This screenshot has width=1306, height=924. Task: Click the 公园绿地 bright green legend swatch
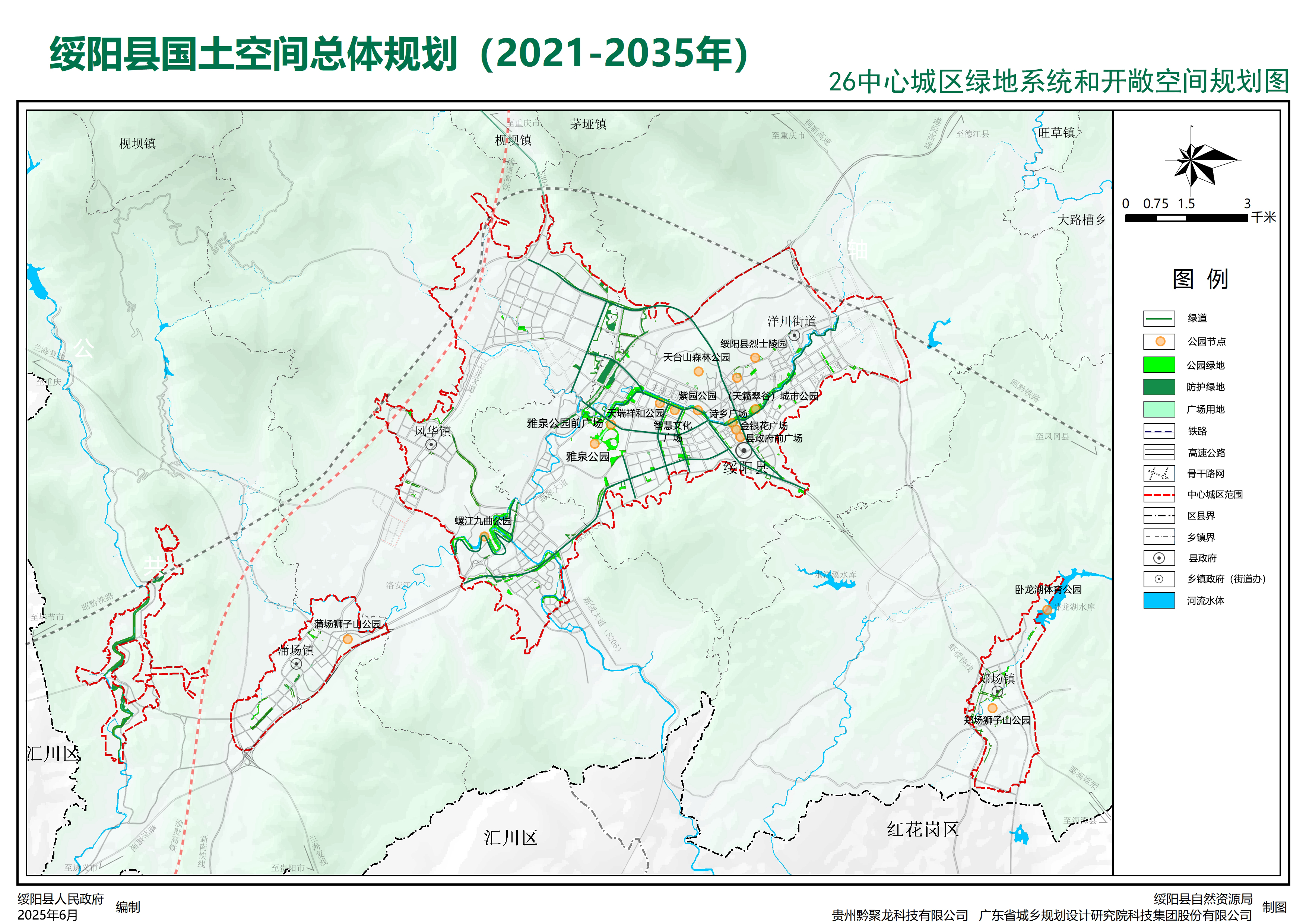click(1158, 365)
